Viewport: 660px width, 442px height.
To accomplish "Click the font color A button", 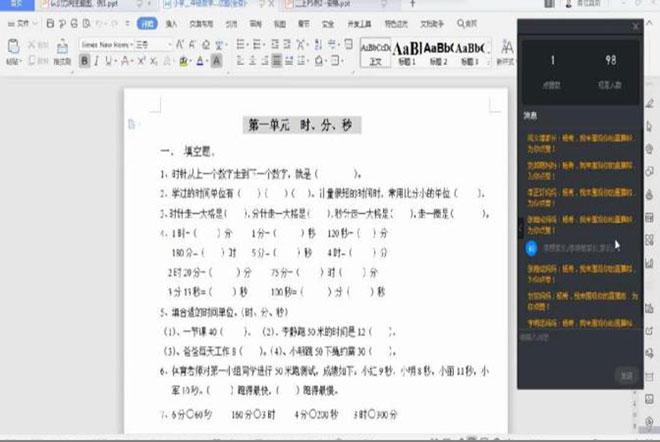I will point(200,61).
